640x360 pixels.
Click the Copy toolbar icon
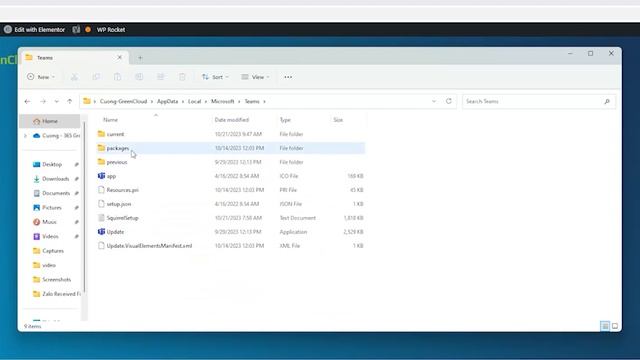point(96,77)
